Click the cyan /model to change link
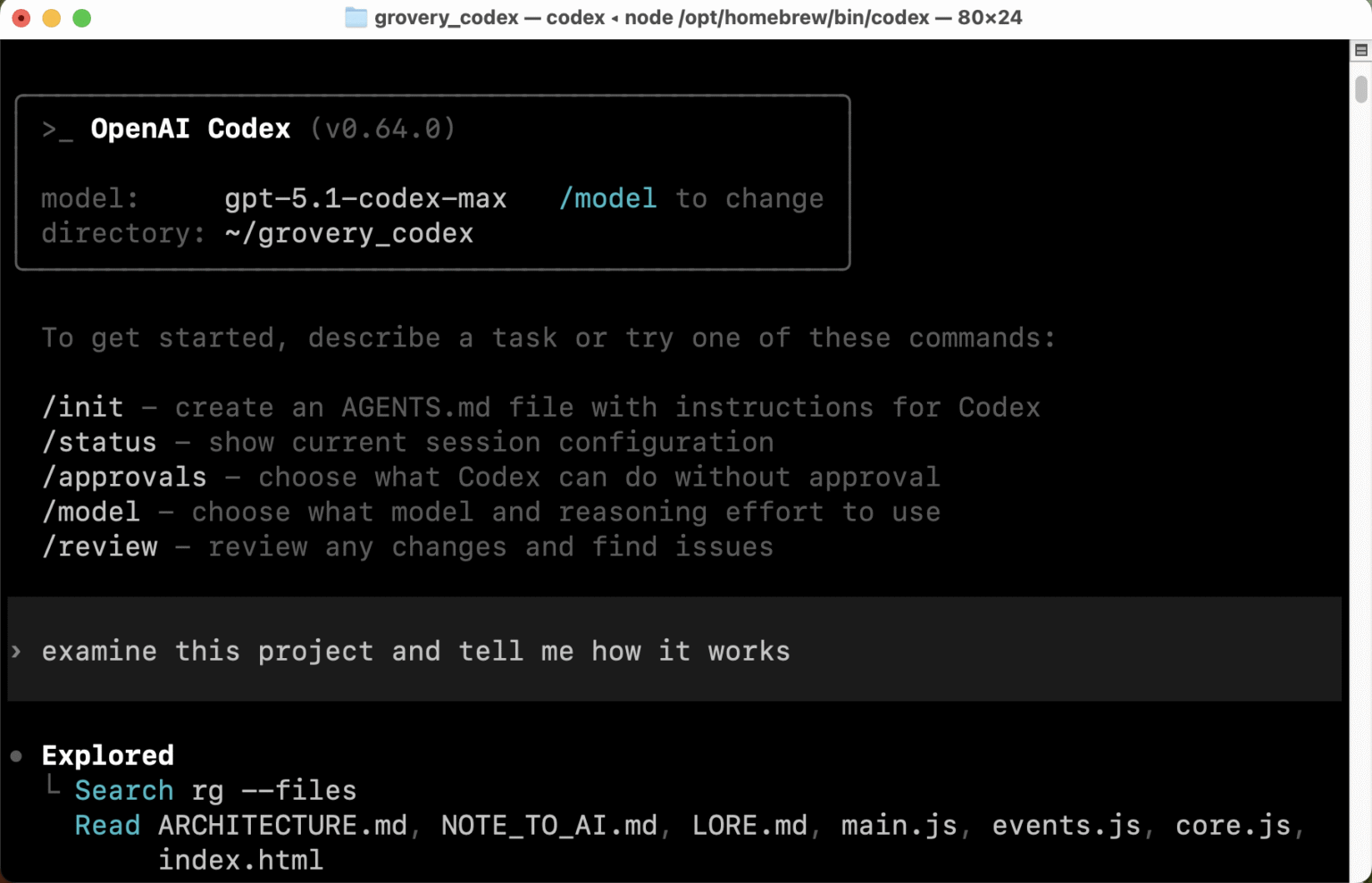1372x883 pixels. click(x=608, y=197)
